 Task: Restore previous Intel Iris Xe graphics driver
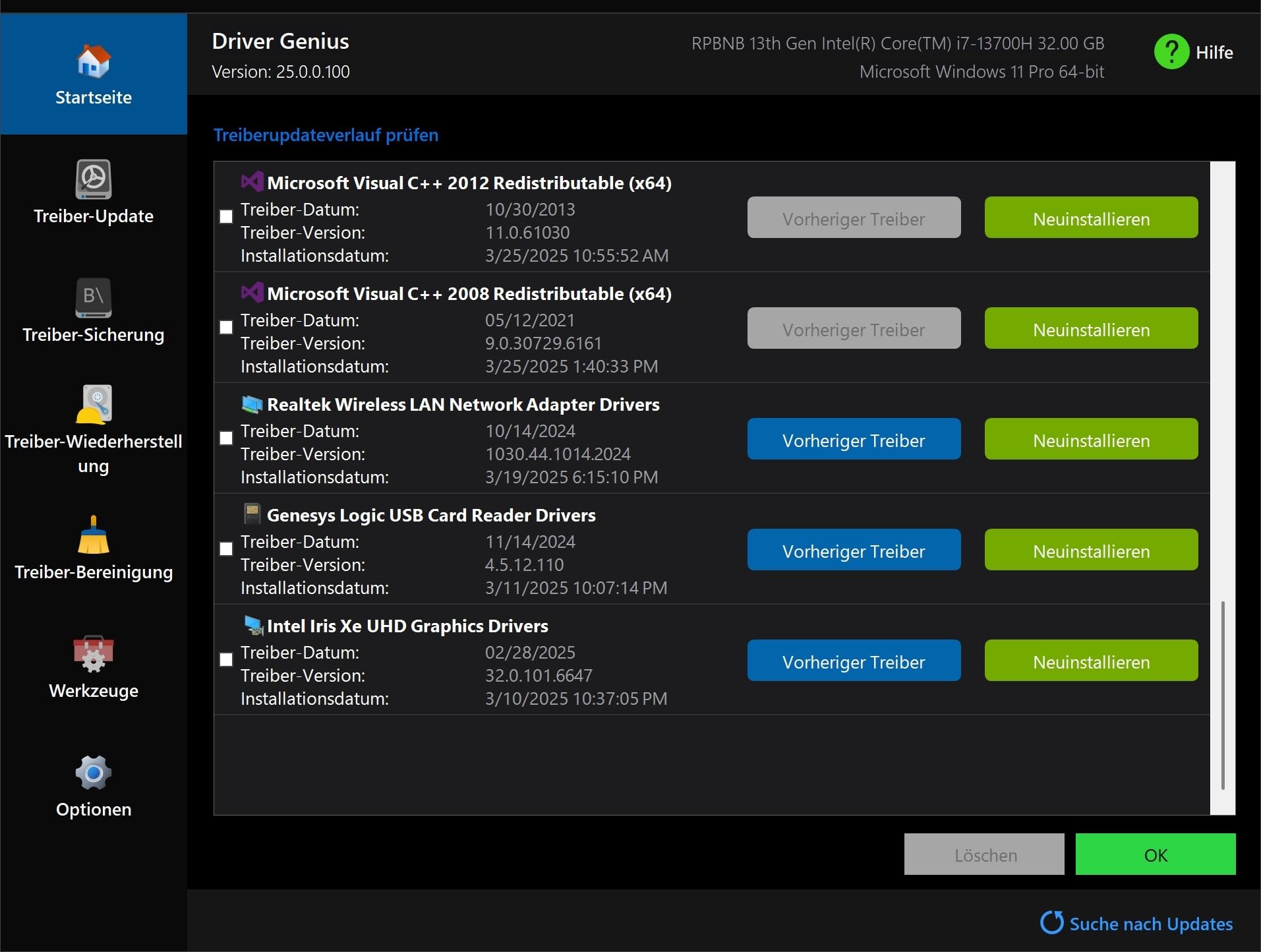854,661
